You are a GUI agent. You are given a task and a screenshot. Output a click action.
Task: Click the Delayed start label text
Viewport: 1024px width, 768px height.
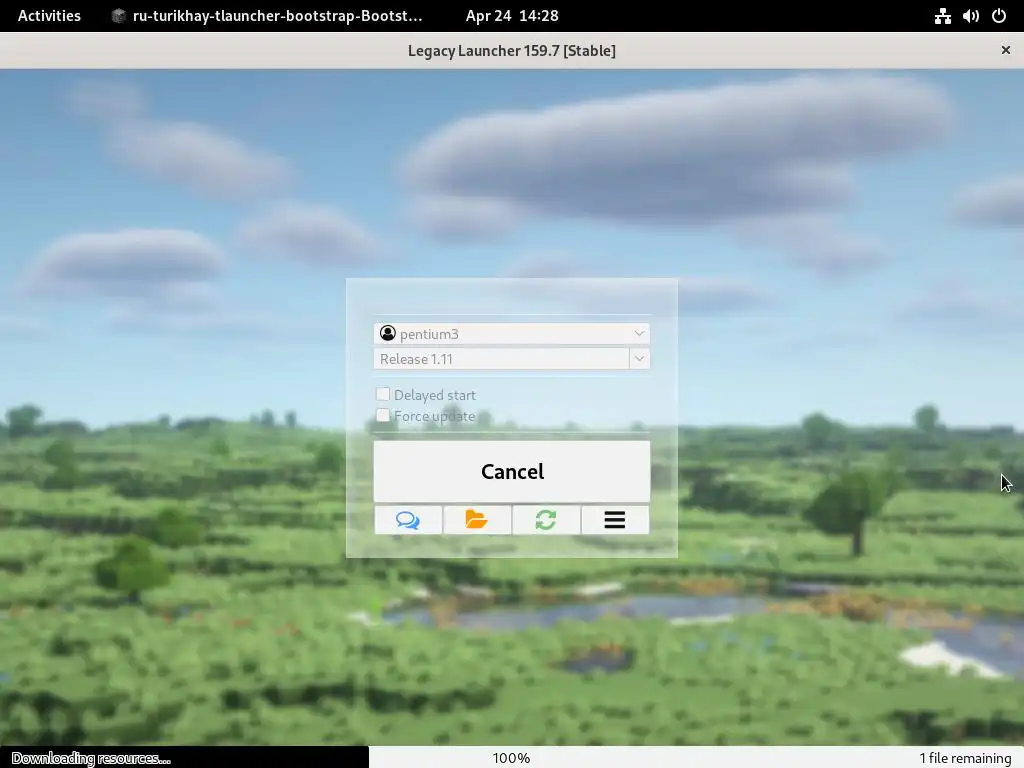pyautogui.click(x=435, y=395)
